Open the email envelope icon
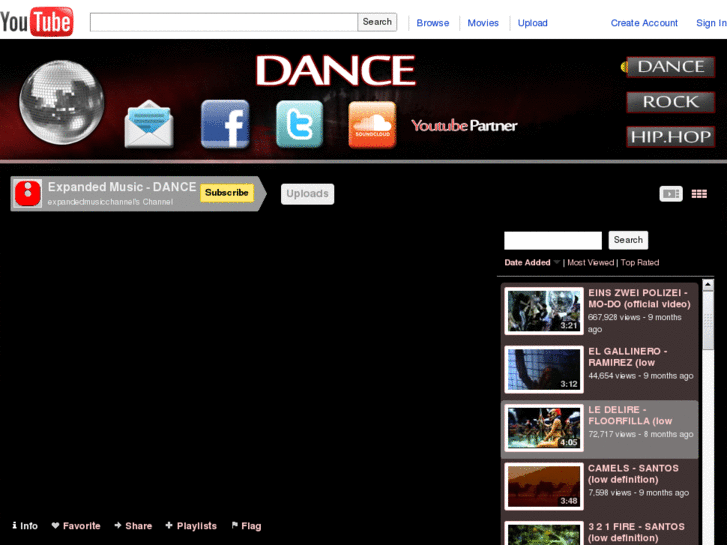Screen dimensions: 727x545 (149, 124)
